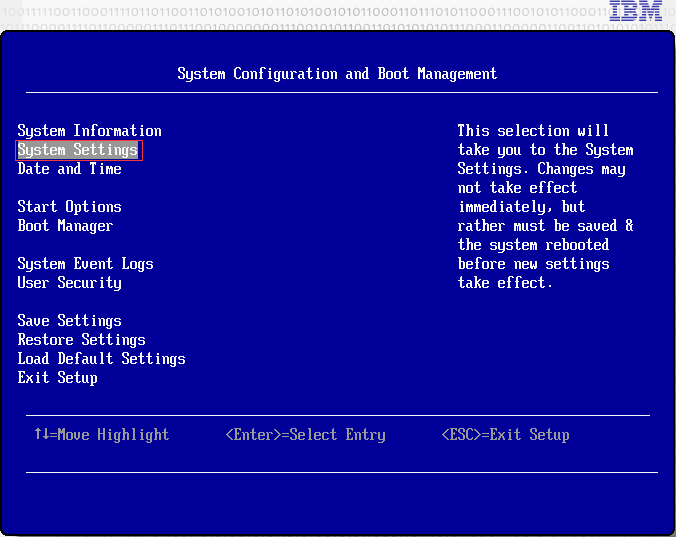Click the <ESC>=Exit Setup footer hint
This screenshot has height=537, width=676.
click(505, 435)
